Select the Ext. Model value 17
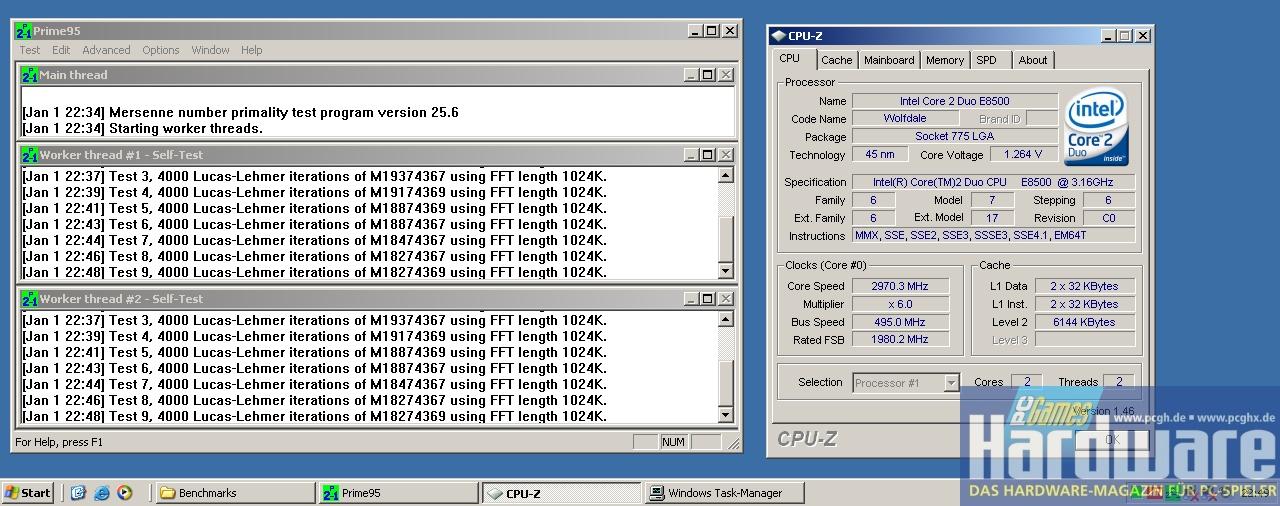 pos(992,218)
